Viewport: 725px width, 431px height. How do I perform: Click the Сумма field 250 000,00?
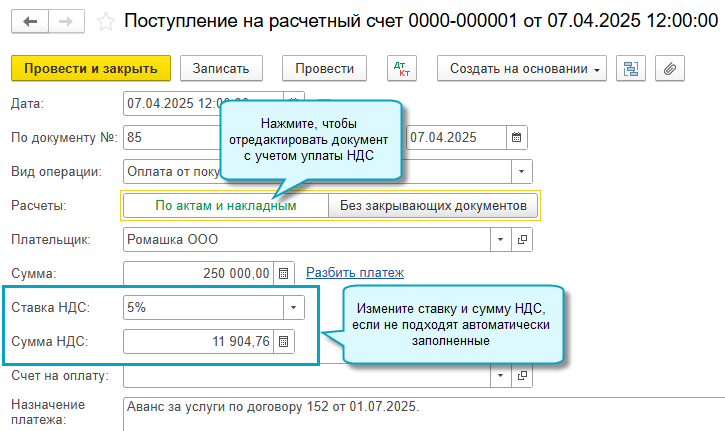198,273
